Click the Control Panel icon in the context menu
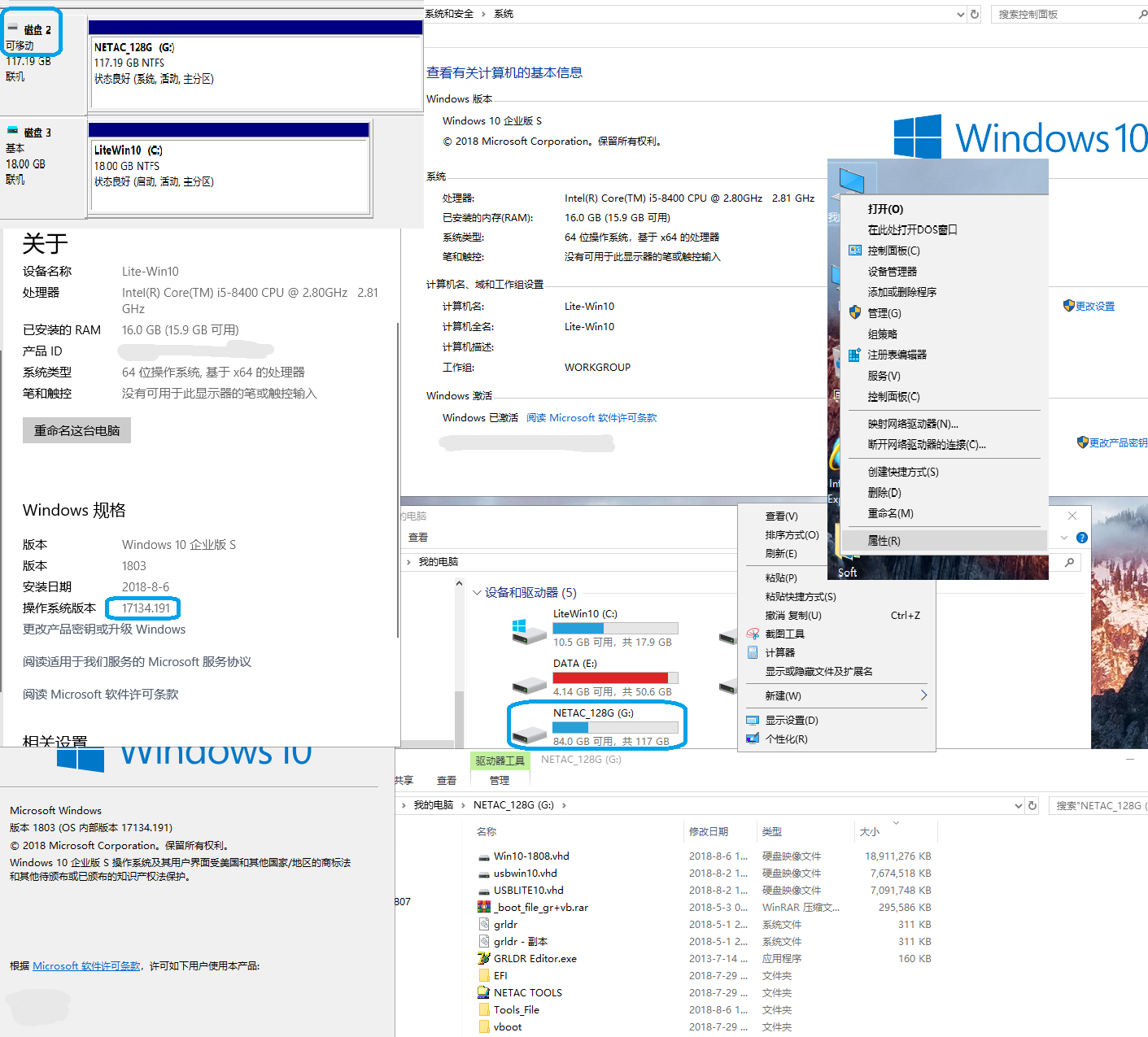This screenshot has width=1148, height=1037. (854, 251)
